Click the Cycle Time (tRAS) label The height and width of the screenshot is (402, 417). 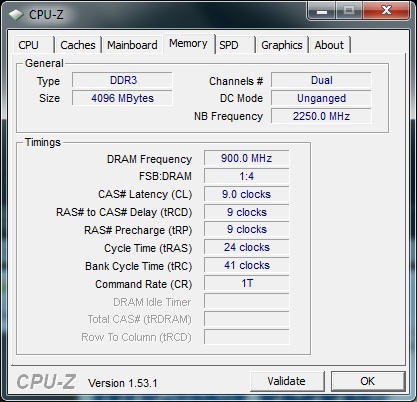pos(148,248)
